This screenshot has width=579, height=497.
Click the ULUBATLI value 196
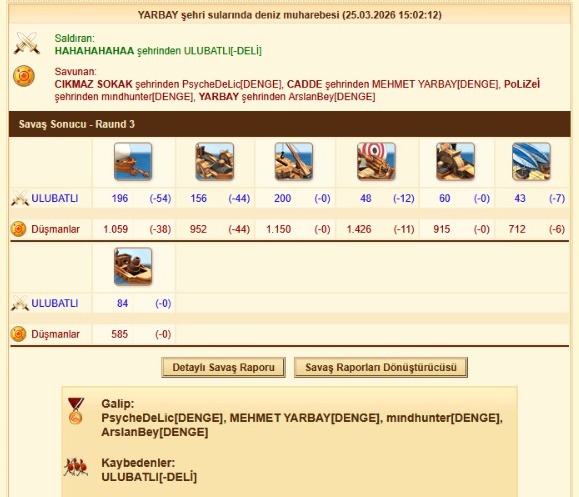tap(120, 198)
